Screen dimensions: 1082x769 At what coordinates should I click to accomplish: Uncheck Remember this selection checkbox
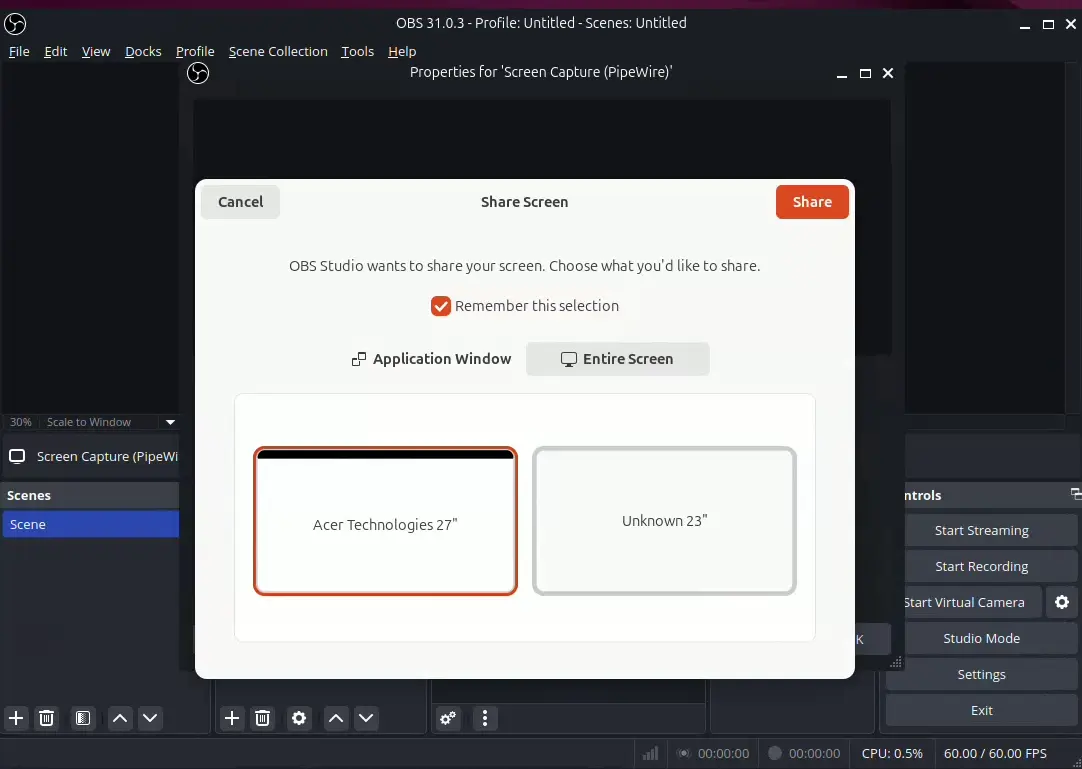point(440,306)
